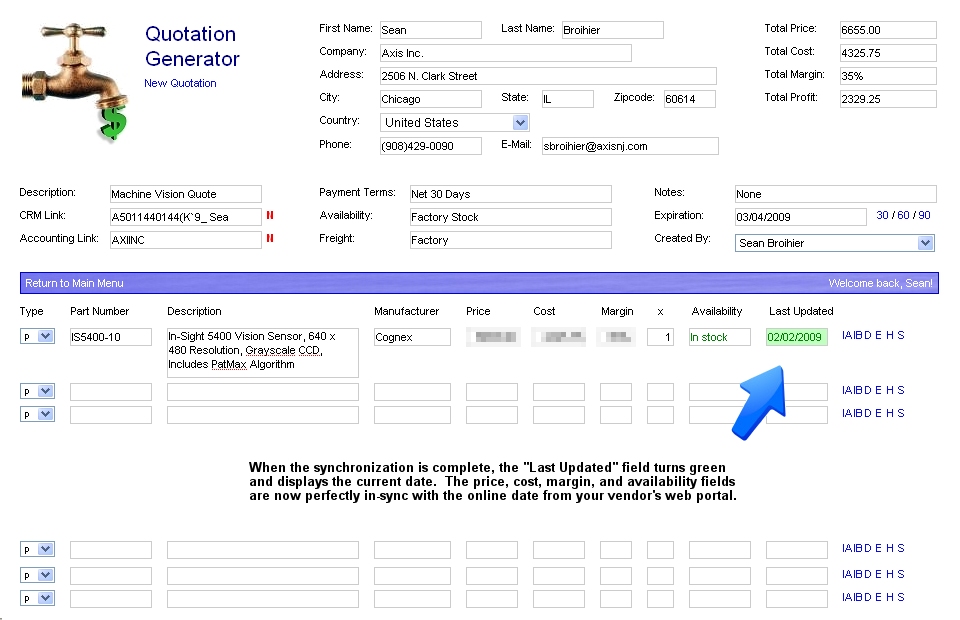Click the S link in the IS5400-10 row
This screenshot has width=960, height=620.
click(x=901, y=335)
